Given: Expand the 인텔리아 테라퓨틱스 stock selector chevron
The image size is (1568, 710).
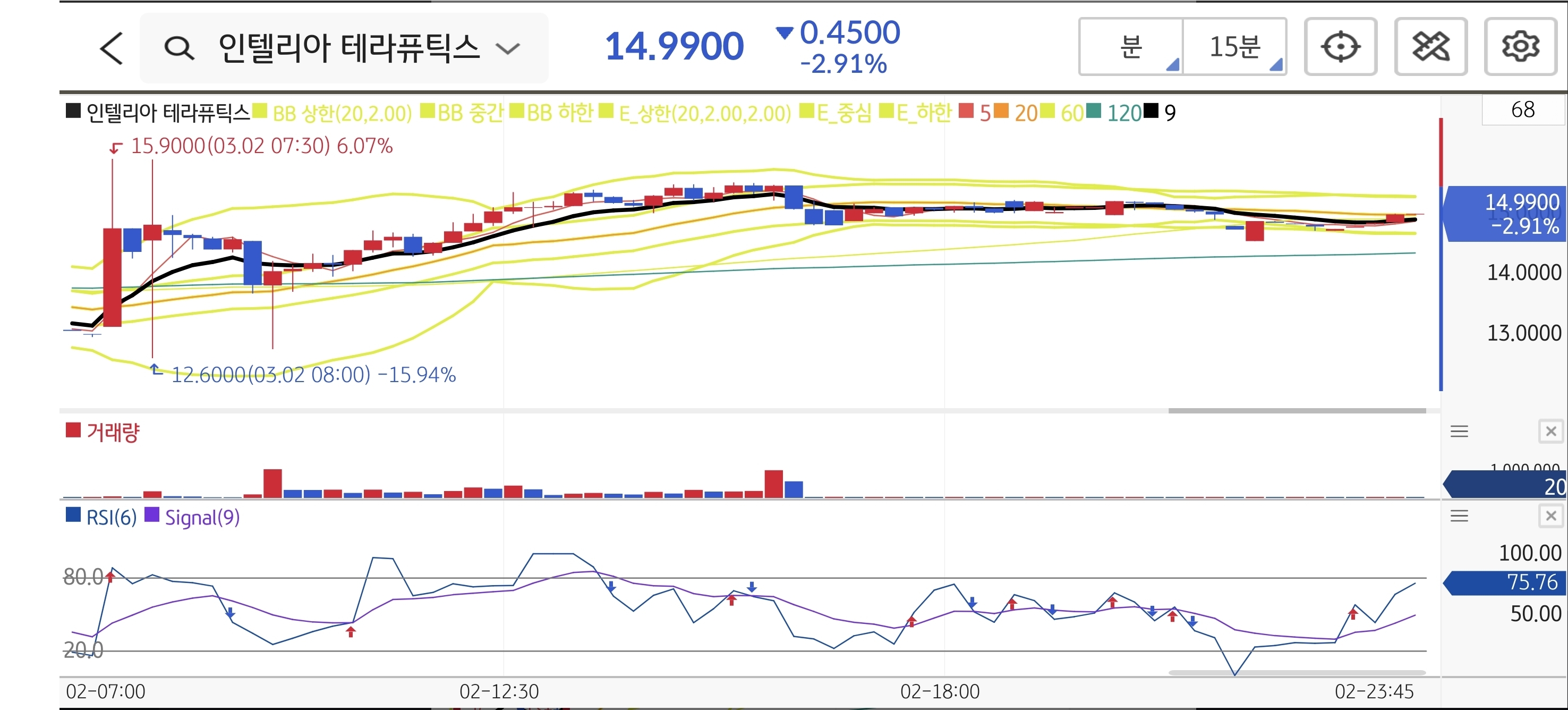Looking at the screenshot, I should tap(507, 48).
